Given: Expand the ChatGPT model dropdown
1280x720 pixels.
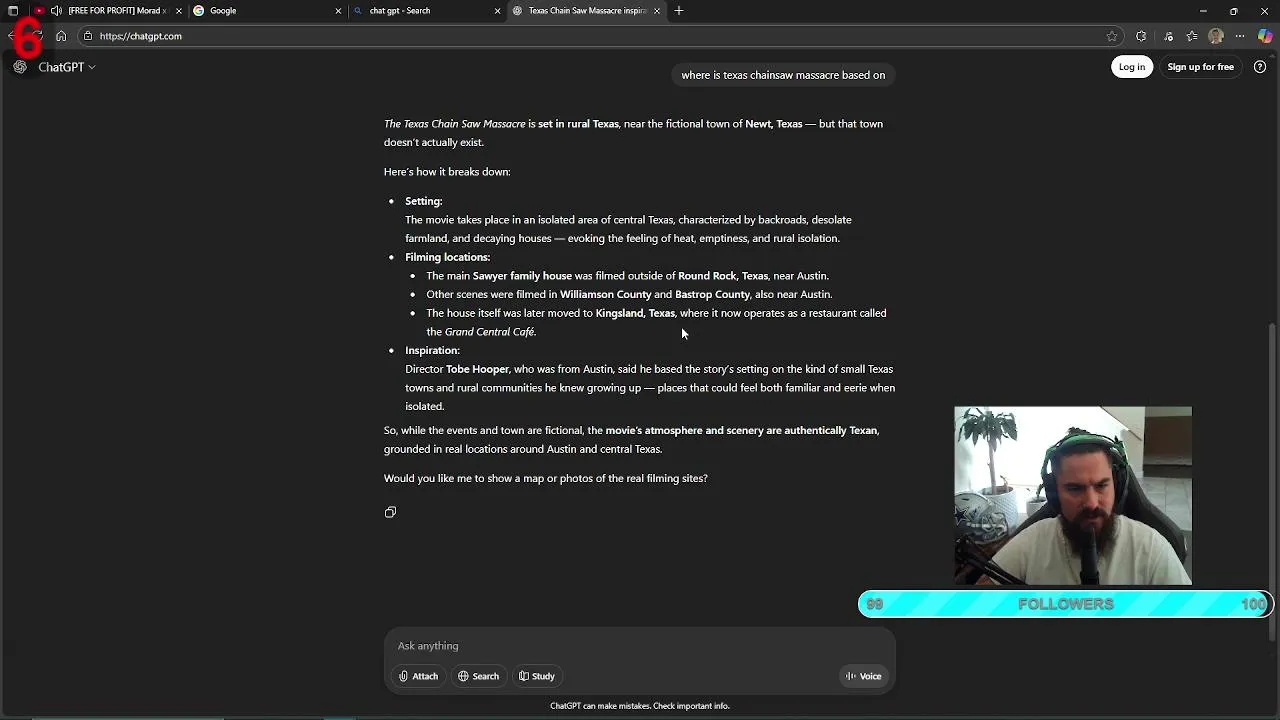Looking at the screenshot, I should pos(67,67).
